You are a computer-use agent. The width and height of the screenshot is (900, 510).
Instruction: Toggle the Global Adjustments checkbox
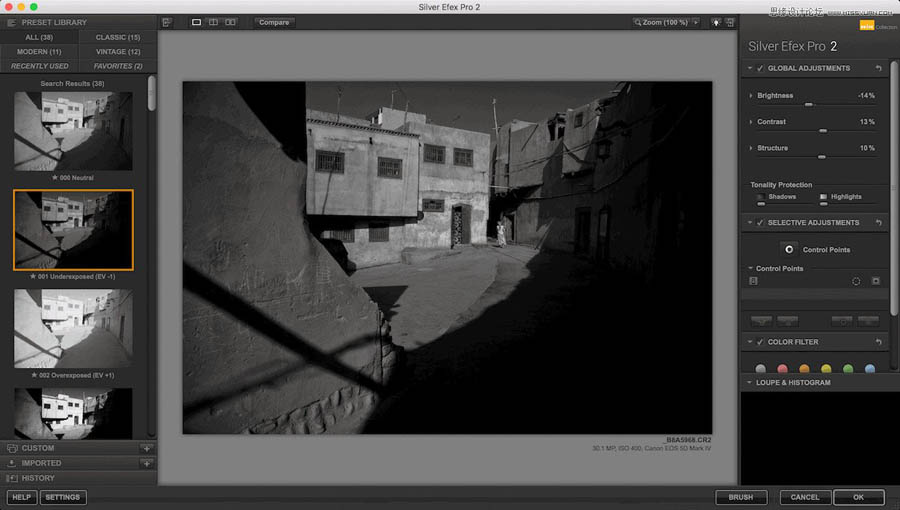tap(760, 68)
